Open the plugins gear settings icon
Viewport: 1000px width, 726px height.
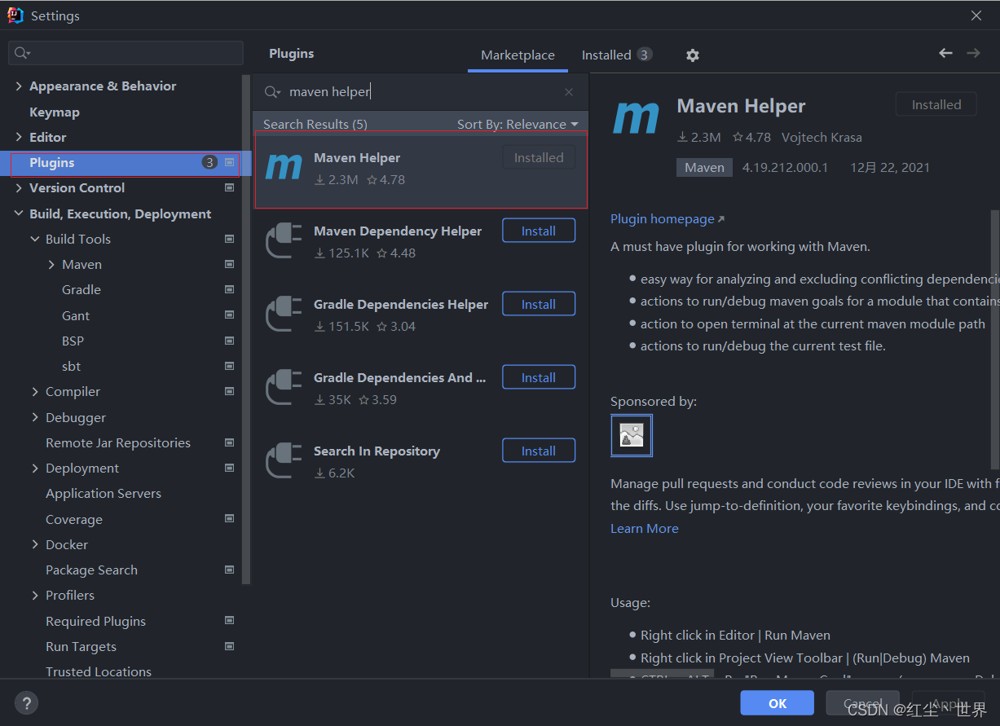(692, 56)
